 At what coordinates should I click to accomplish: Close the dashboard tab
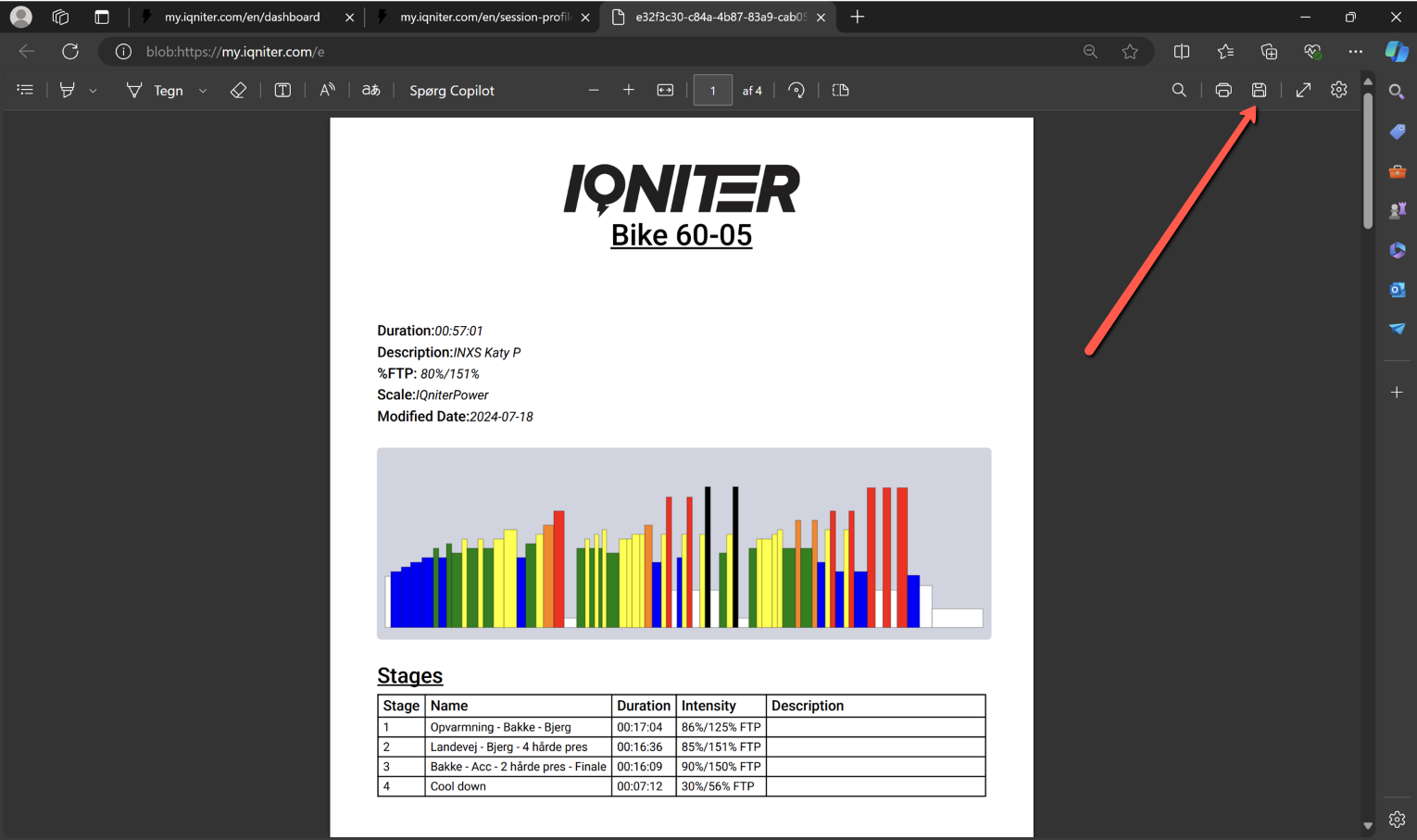[349, 17]
